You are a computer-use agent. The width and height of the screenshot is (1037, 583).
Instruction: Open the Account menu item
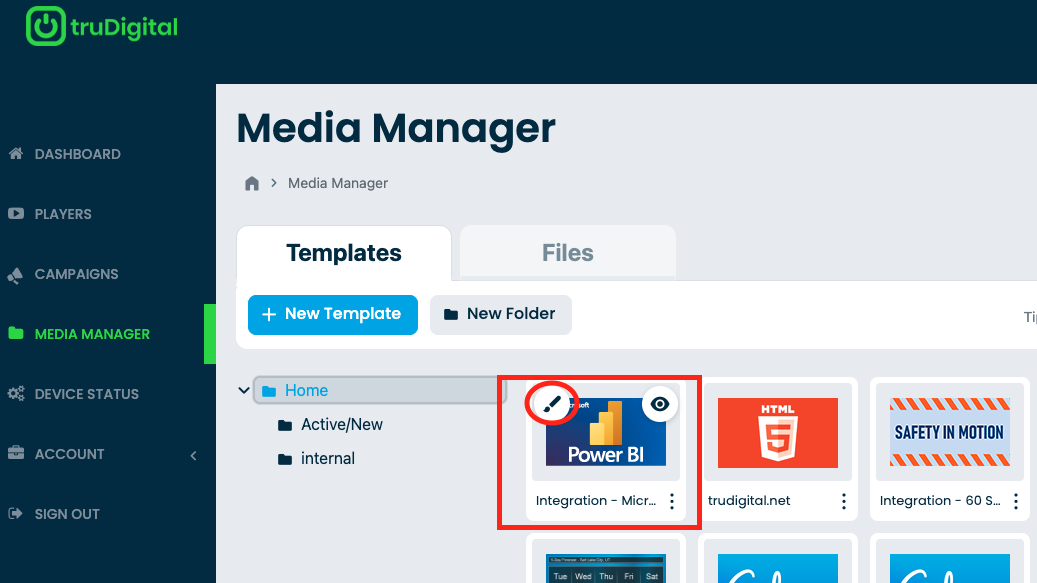[x=69, y=454]
